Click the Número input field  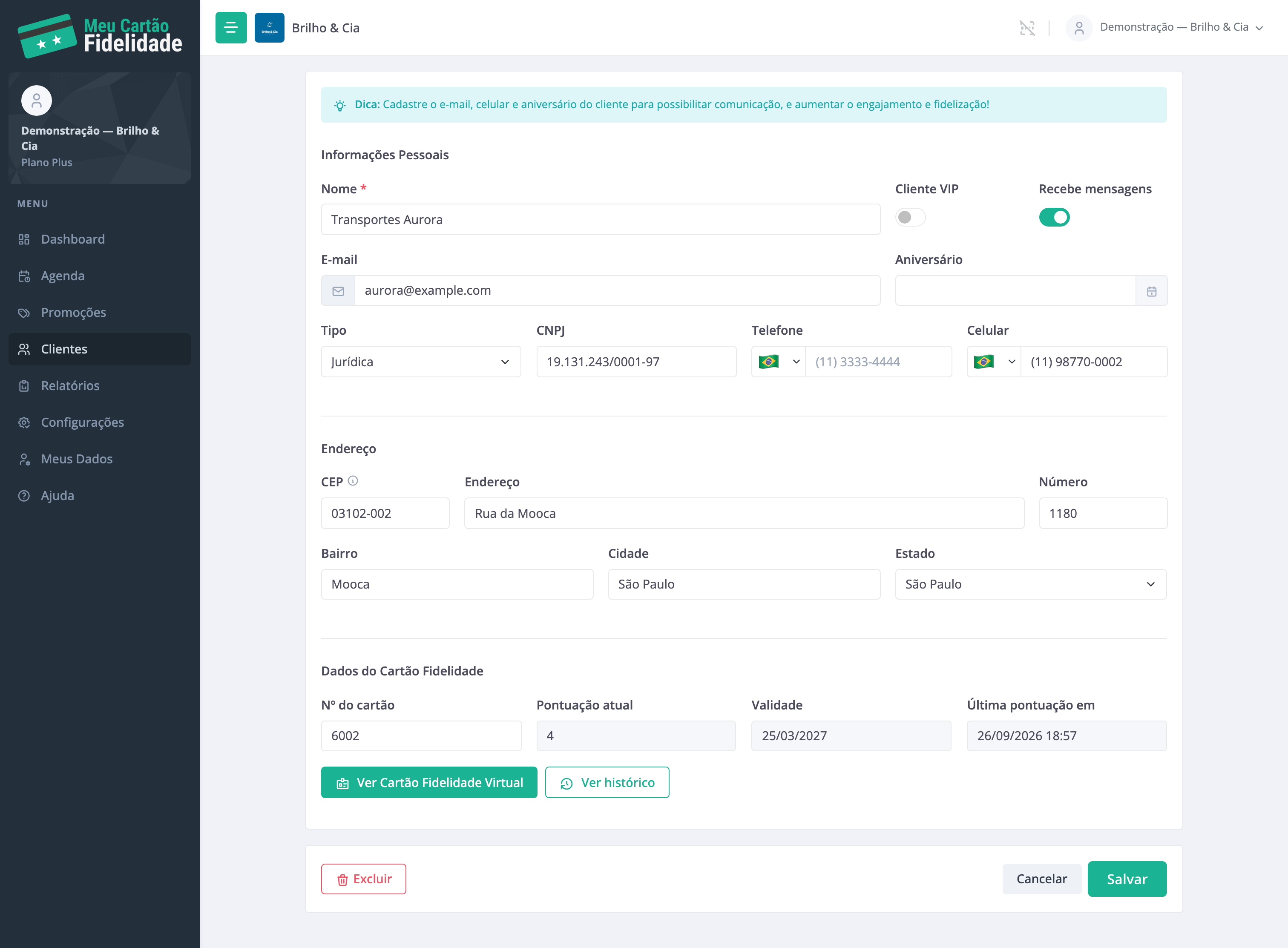tap(1103, 514)
